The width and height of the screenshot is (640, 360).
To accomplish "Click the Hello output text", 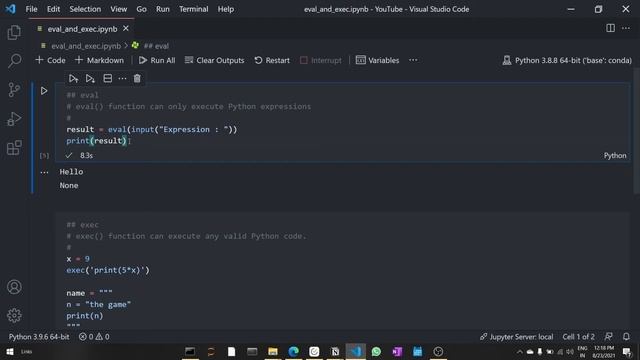I will pos(71,172).
